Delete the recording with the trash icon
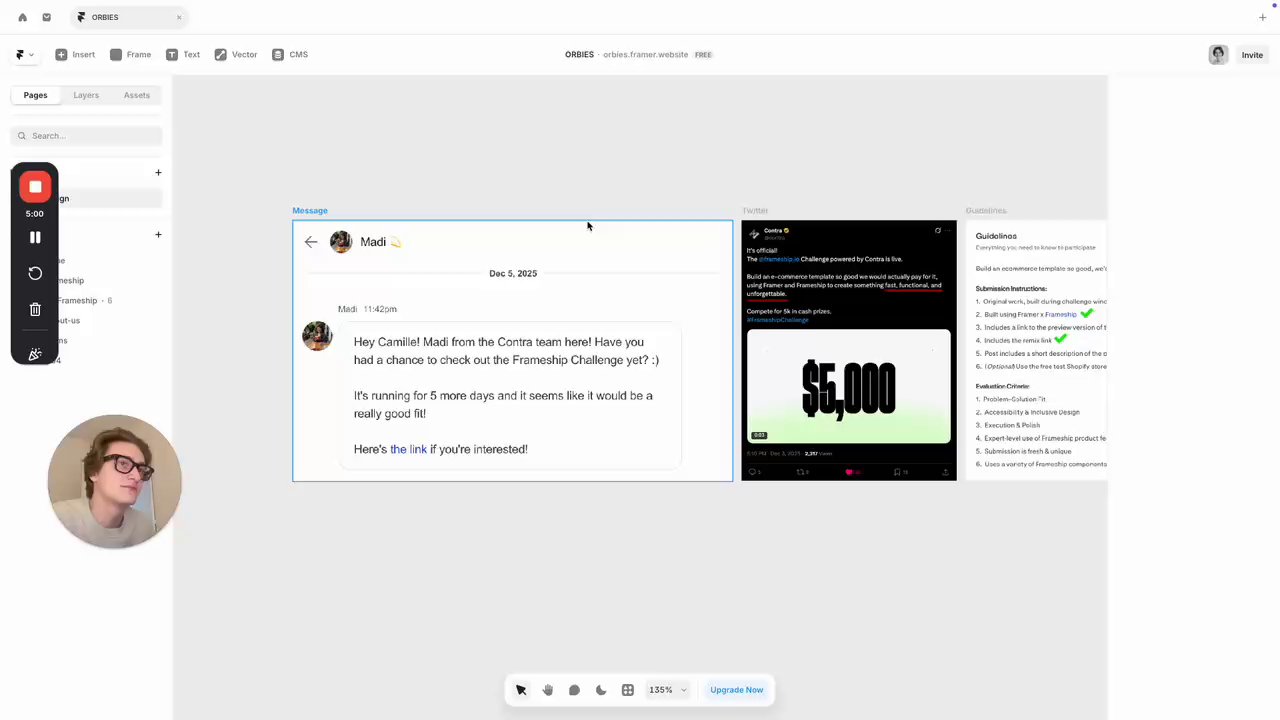The image size is (1280, 720). click(x=35, y=309)
